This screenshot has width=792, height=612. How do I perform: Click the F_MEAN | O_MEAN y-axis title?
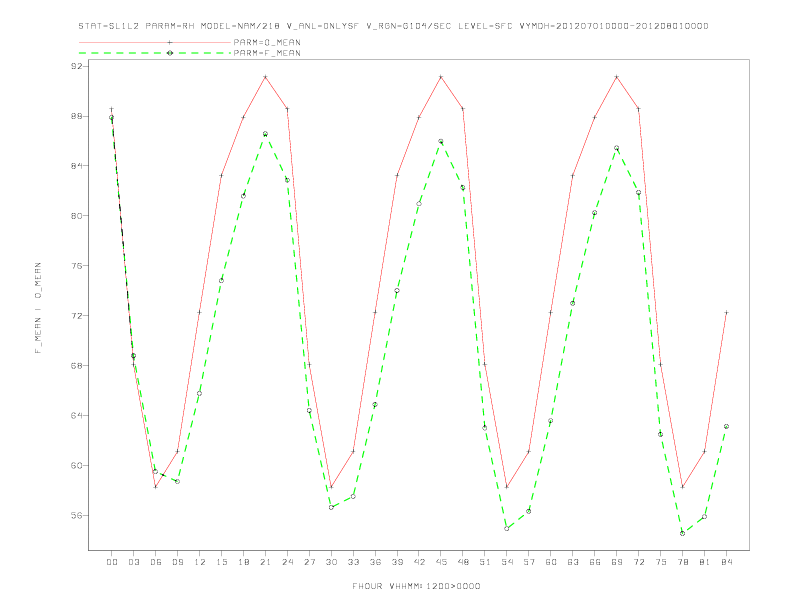click(38, 308)
